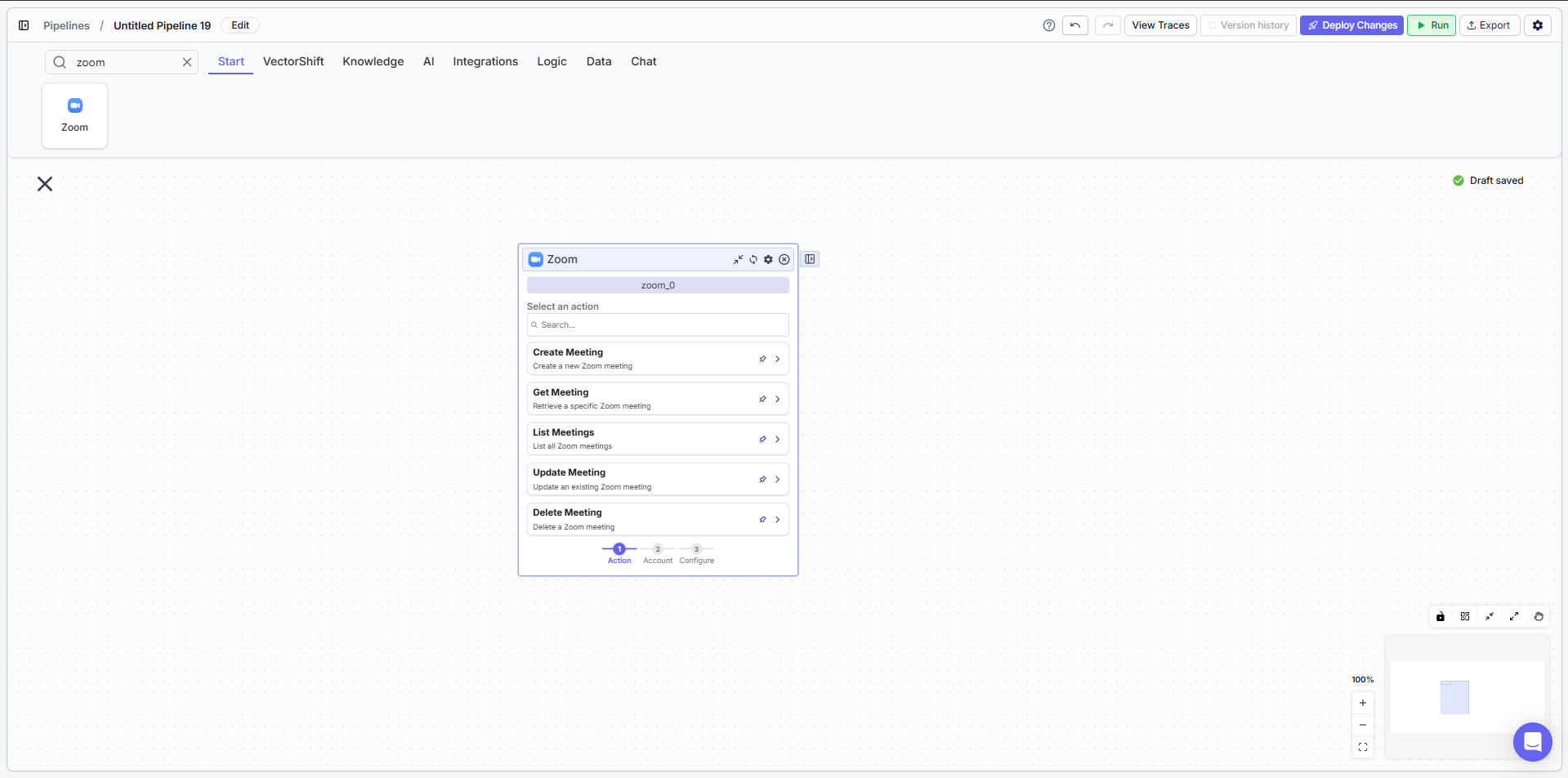Toggle the sidebar panel icon beside Pipelines
This screenshot has height=778, width=1568.
[x=24, y=25]
